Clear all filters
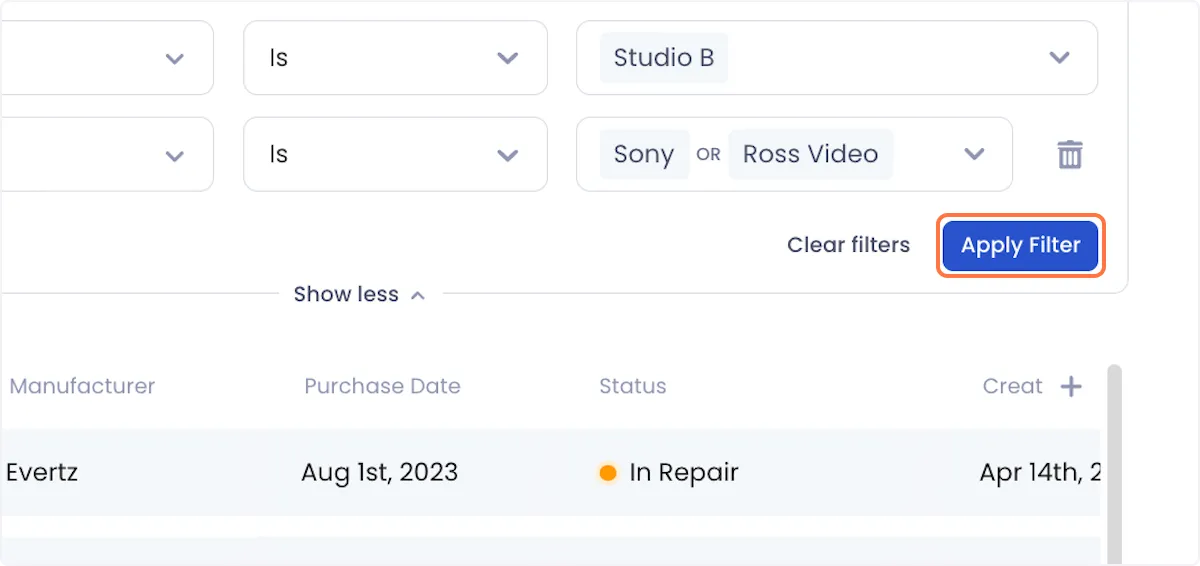The height and width of the screenshot is (566, 1200). 848,245
